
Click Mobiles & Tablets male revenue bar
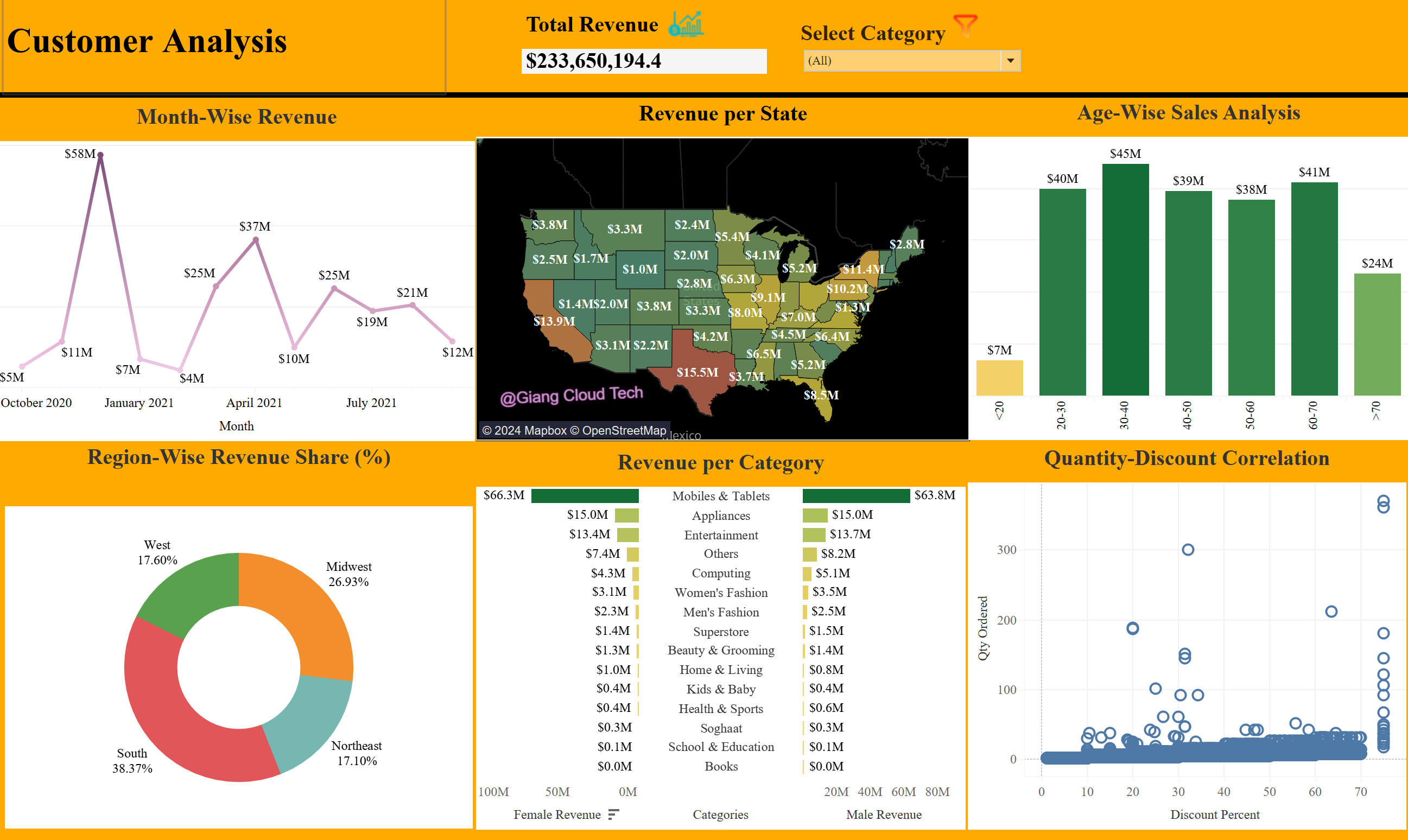[856, 496]
